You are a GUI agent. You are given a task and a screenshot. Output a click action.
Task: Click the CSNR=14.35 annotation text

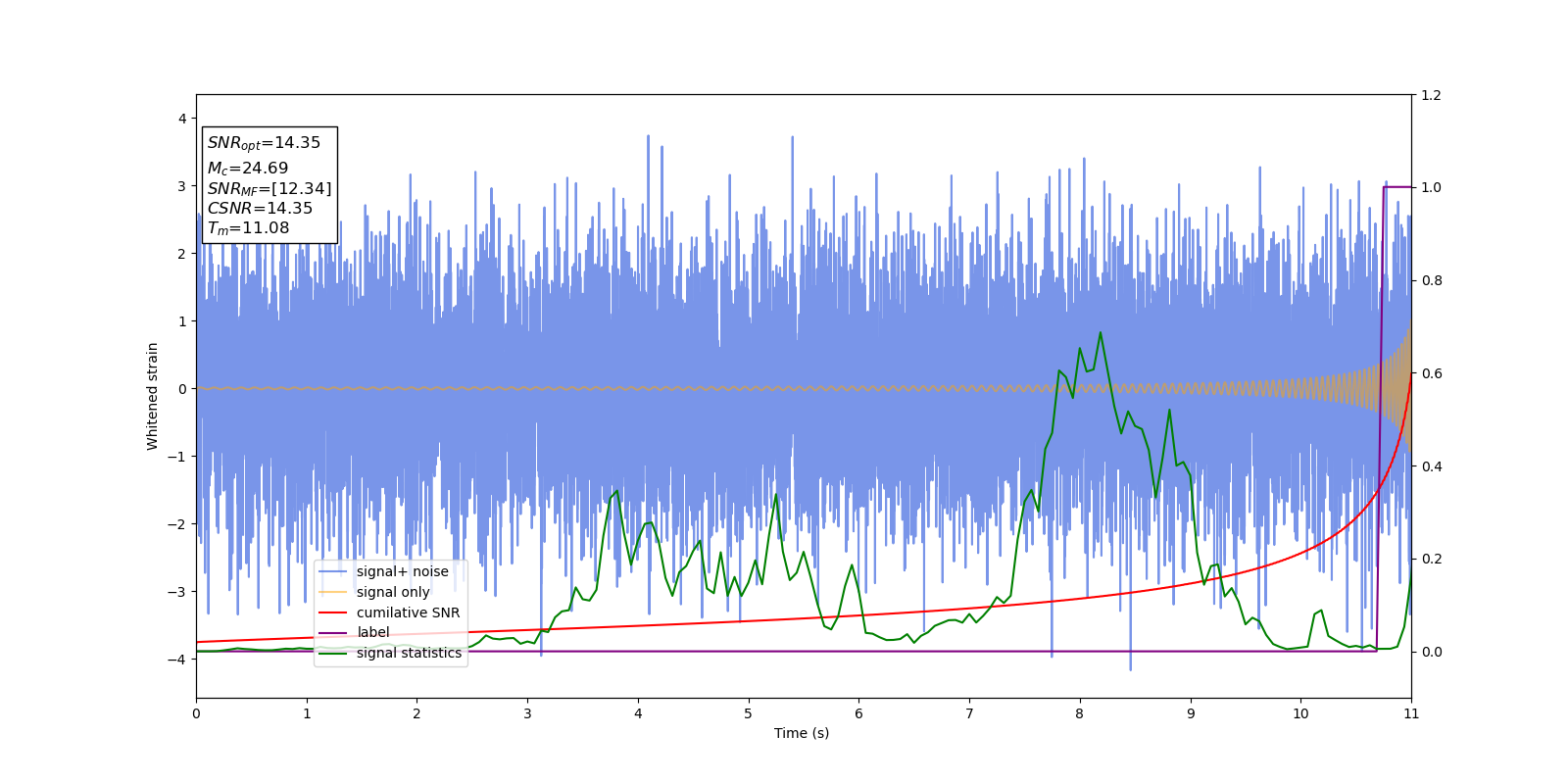(x=260, y=208)
